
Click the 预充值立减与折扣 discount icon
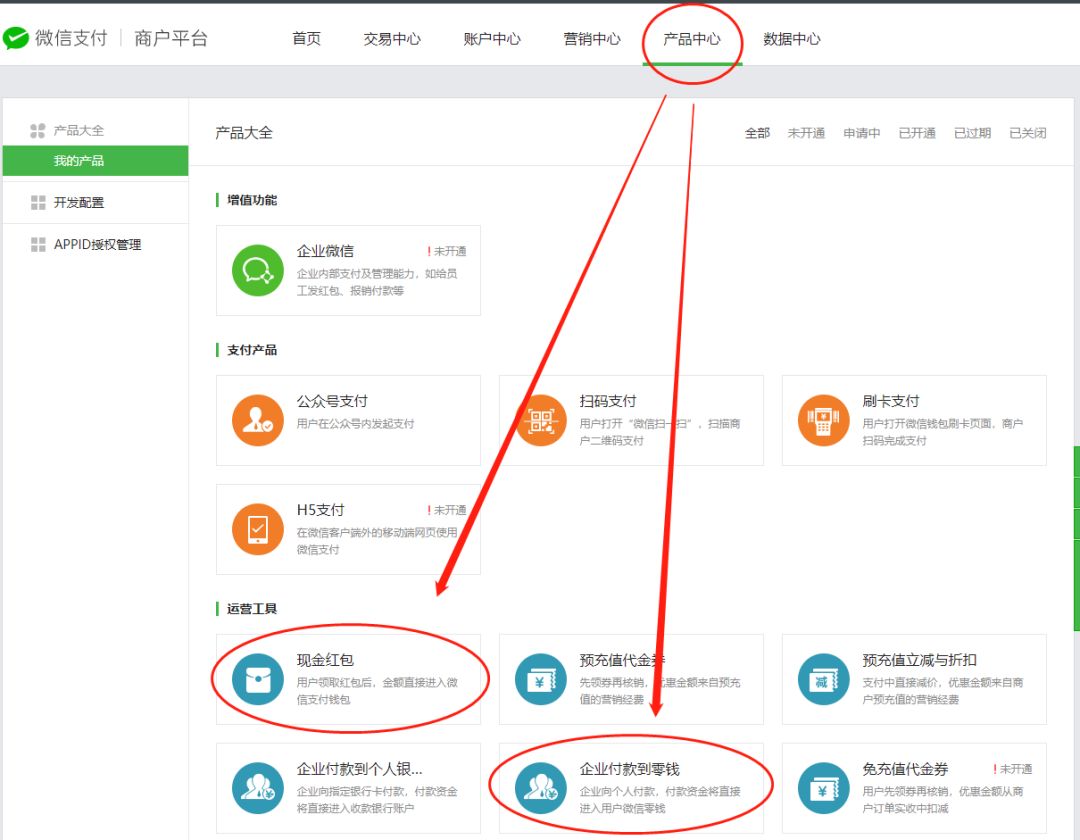(823, 679)
